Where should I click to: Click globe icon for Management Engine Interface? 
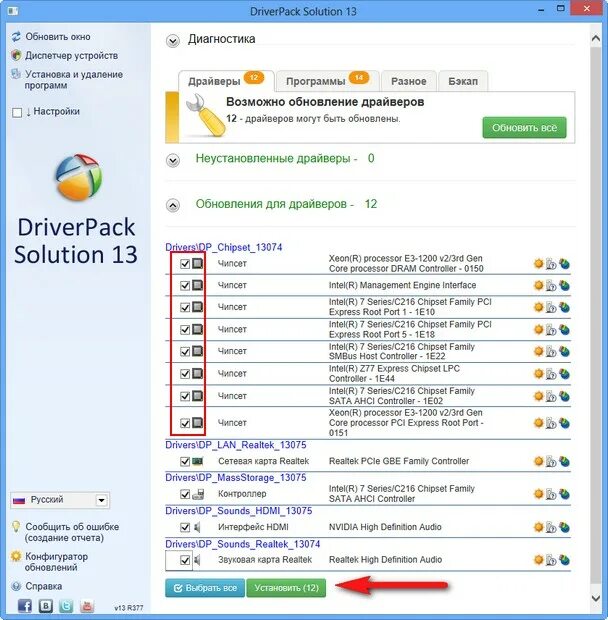tap(565, 285)
